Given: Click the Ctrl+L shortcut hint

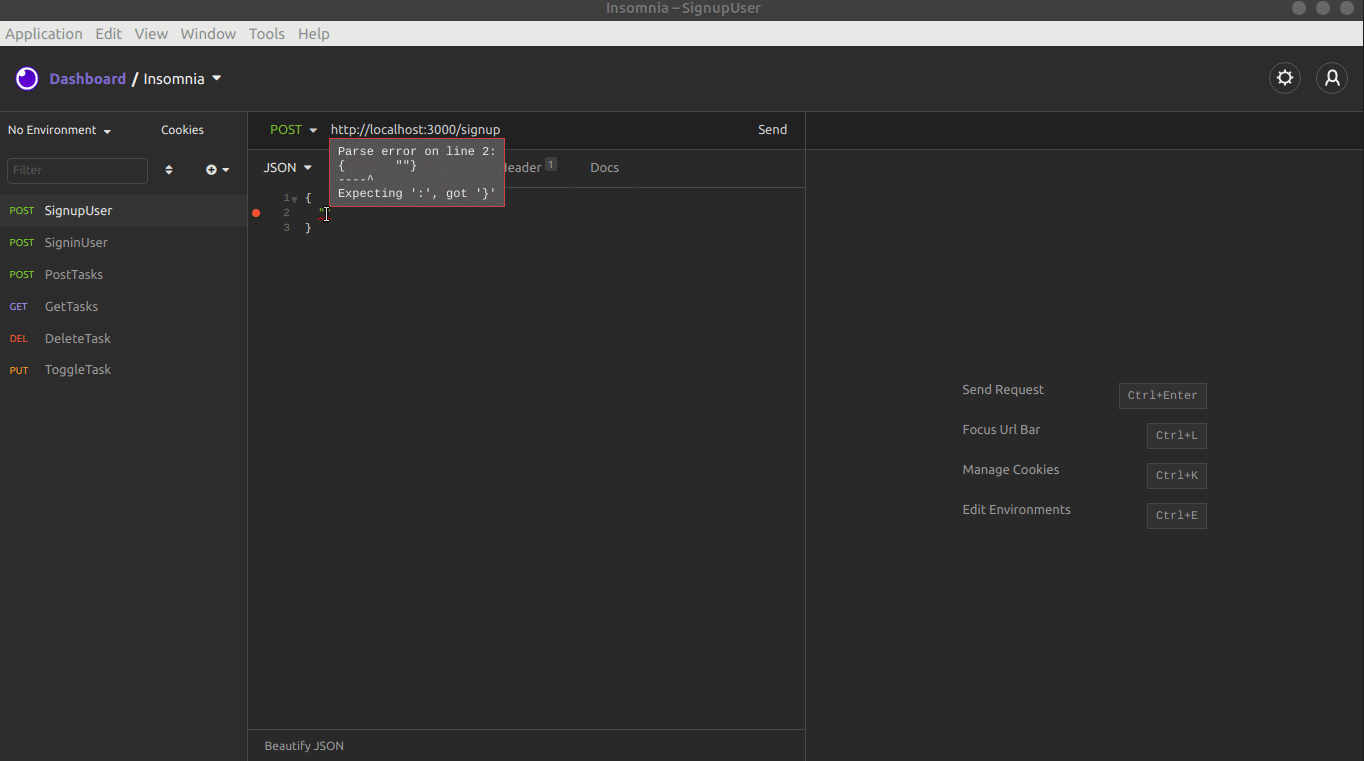Looking at the screenshot, I should pyautogui.click(x=1176, y=436).
